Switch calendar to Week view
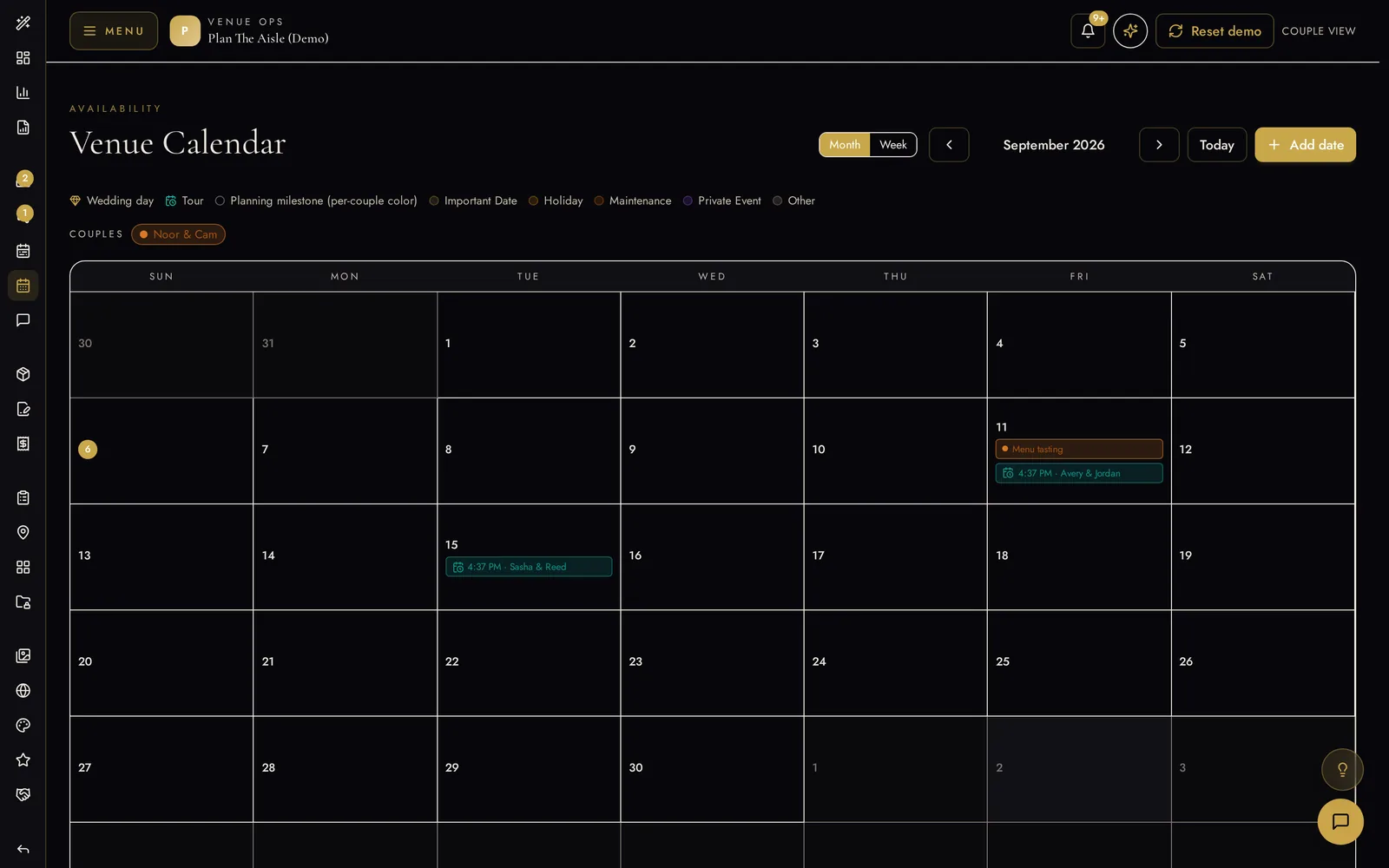The image size is (1389, 868). tap(893, 145)
